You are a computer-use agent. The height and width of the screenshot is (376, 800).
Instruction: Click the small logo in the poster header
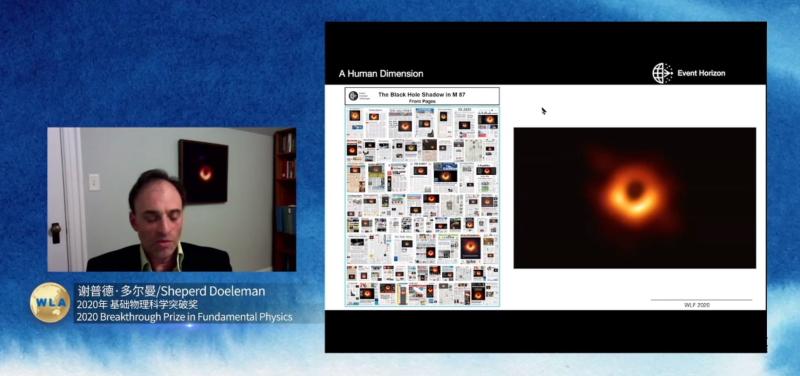pyautogui.click(x=353, y=96)
